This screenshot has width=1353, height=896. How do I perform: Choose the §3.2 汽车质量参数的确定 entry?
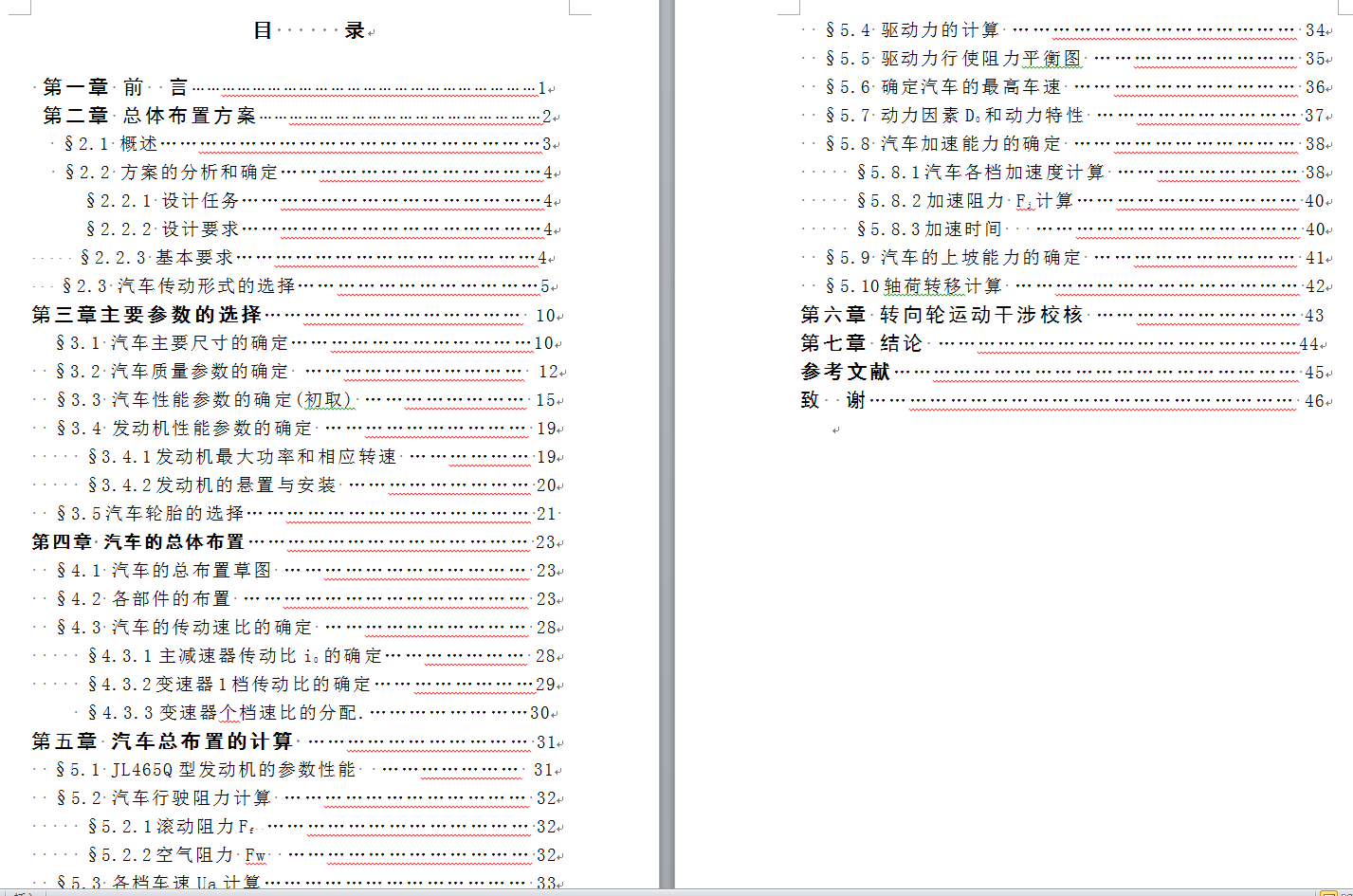[307, 372]
